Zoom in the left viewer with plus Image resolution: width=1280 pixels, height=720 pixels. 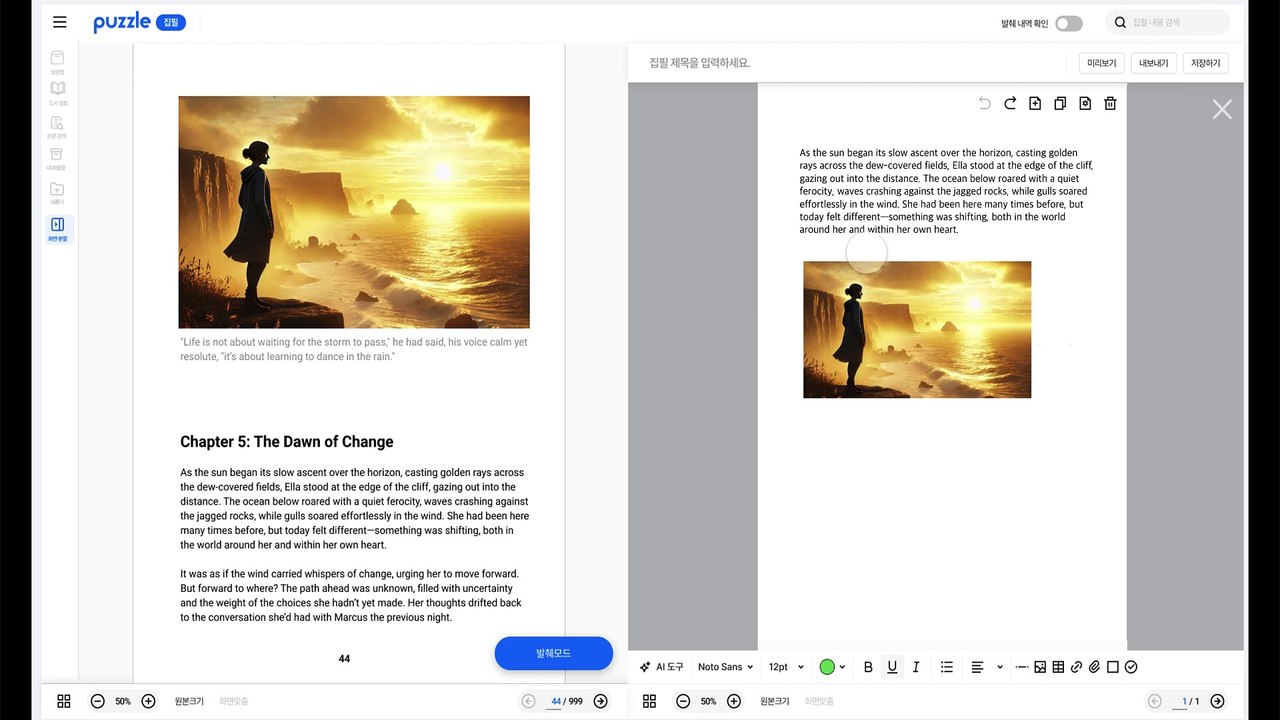coord(148,701)
